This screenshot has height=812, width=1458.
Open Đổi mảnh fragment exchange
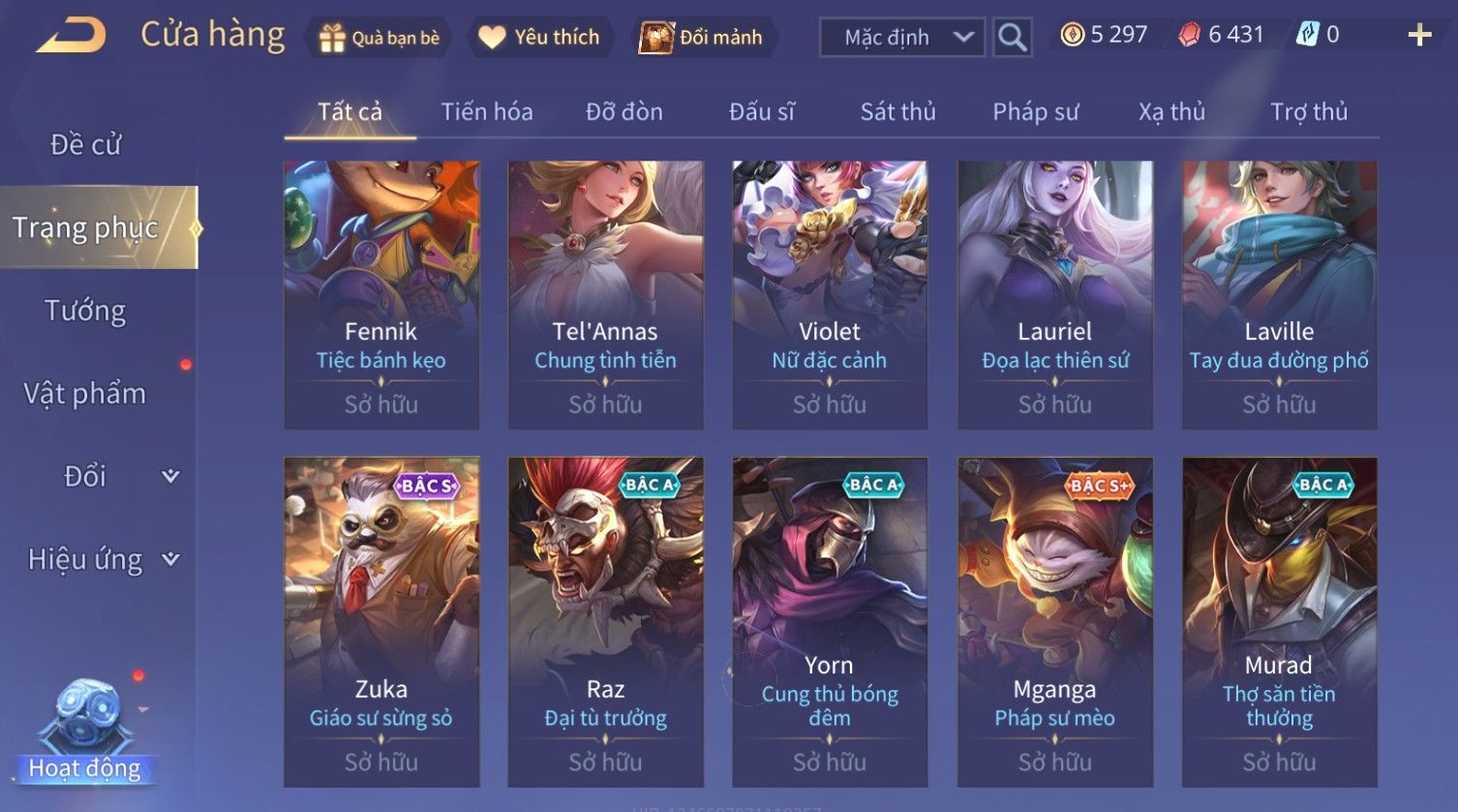tap(704, 38)
